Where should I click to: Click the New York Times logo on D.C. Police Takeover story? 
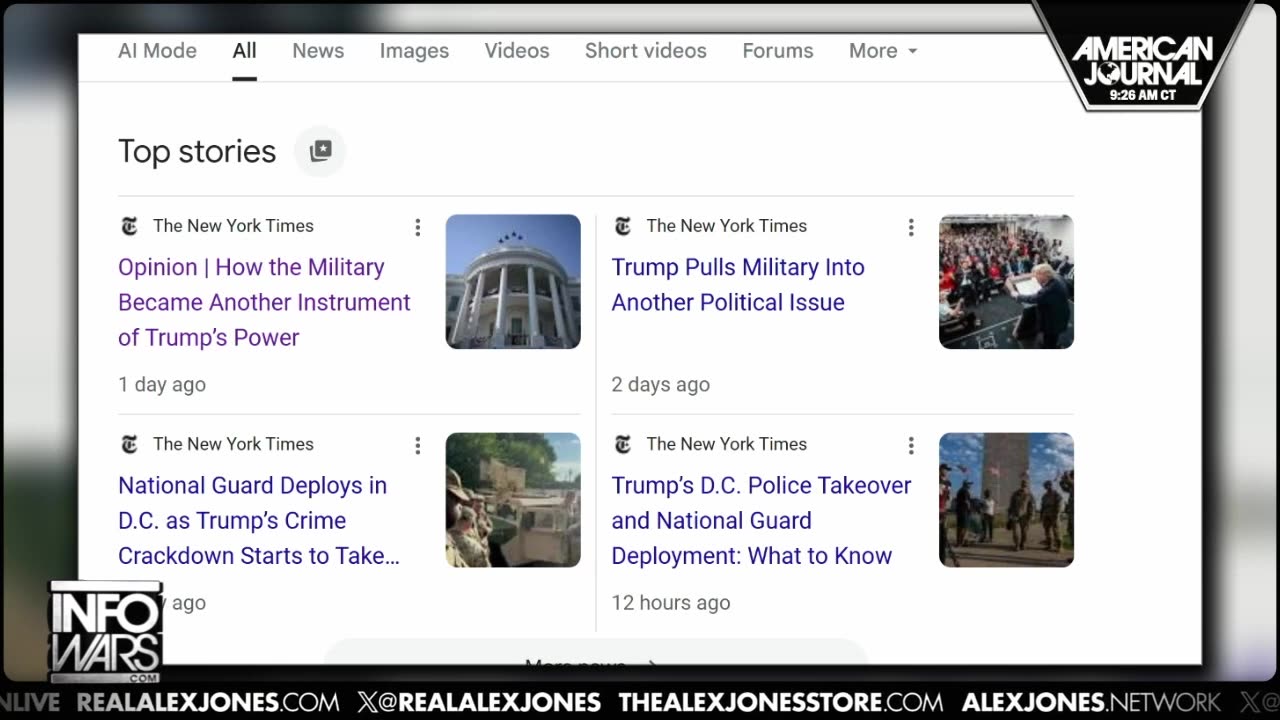pyautogui.click(x=622, y=444)
